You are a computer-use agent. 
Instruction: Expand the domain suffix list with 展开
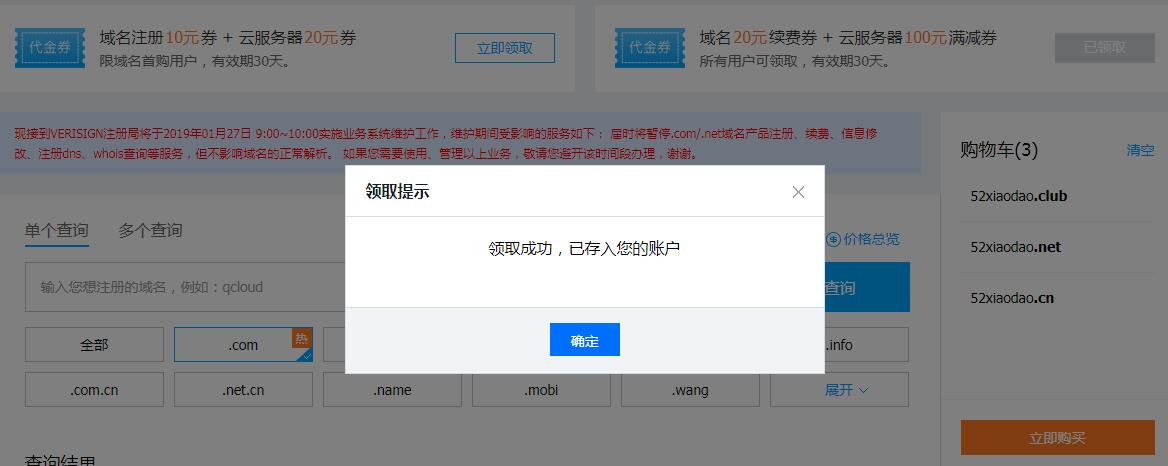pyautogui.click(x=846, y=390)
